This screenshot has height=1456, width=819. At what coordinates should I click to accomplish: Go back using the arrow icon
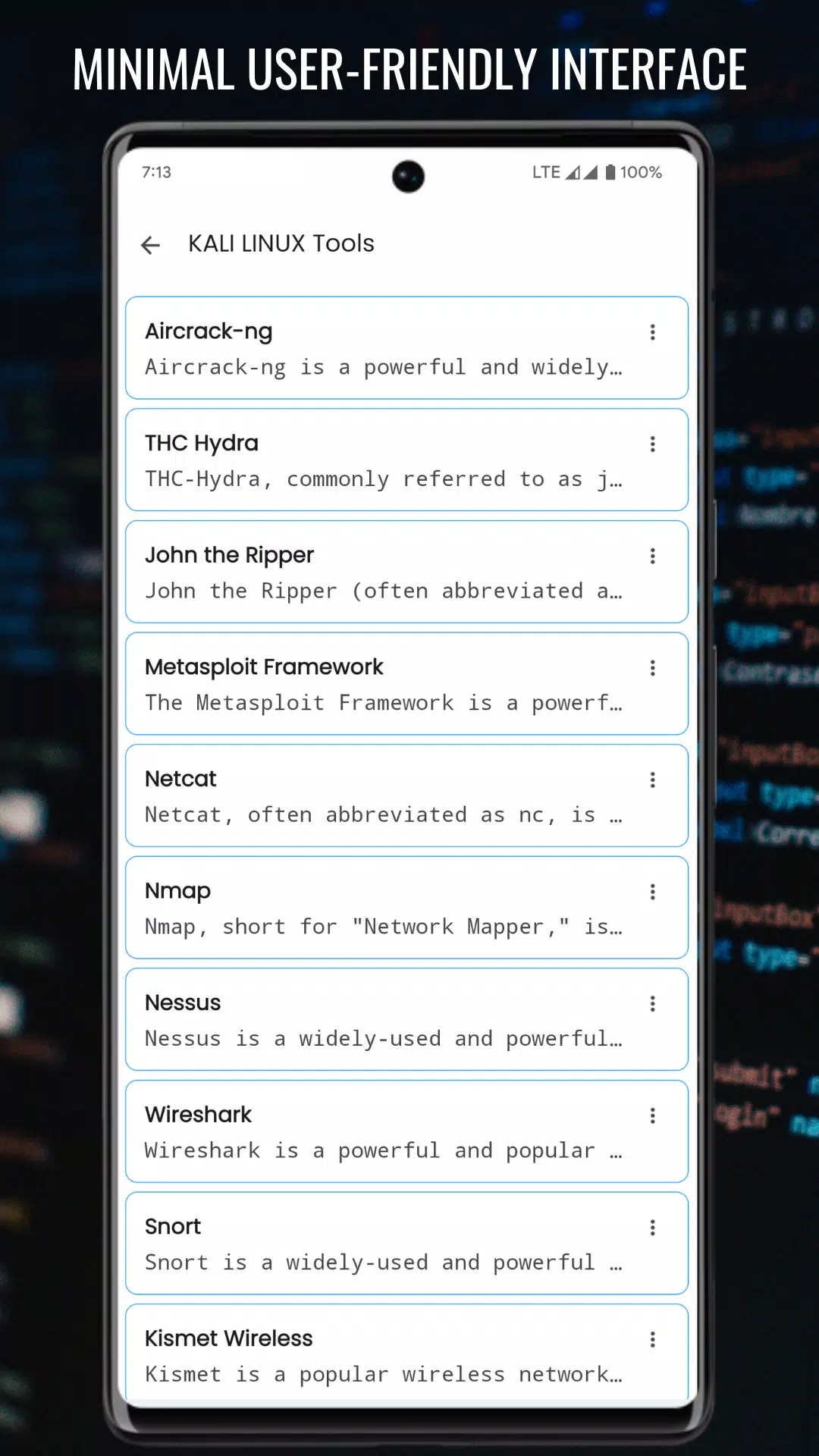click(150, 244)
